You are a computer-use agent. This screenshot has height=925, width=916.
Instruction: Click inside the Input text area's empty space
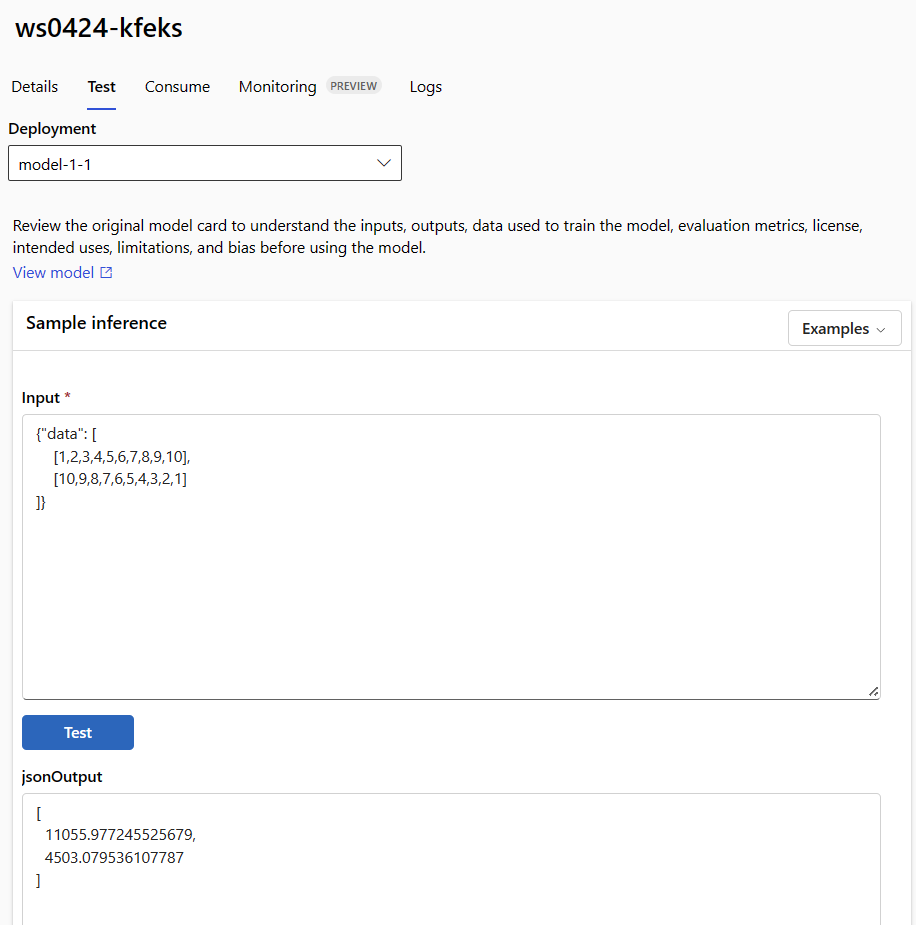tap(450, 600)
